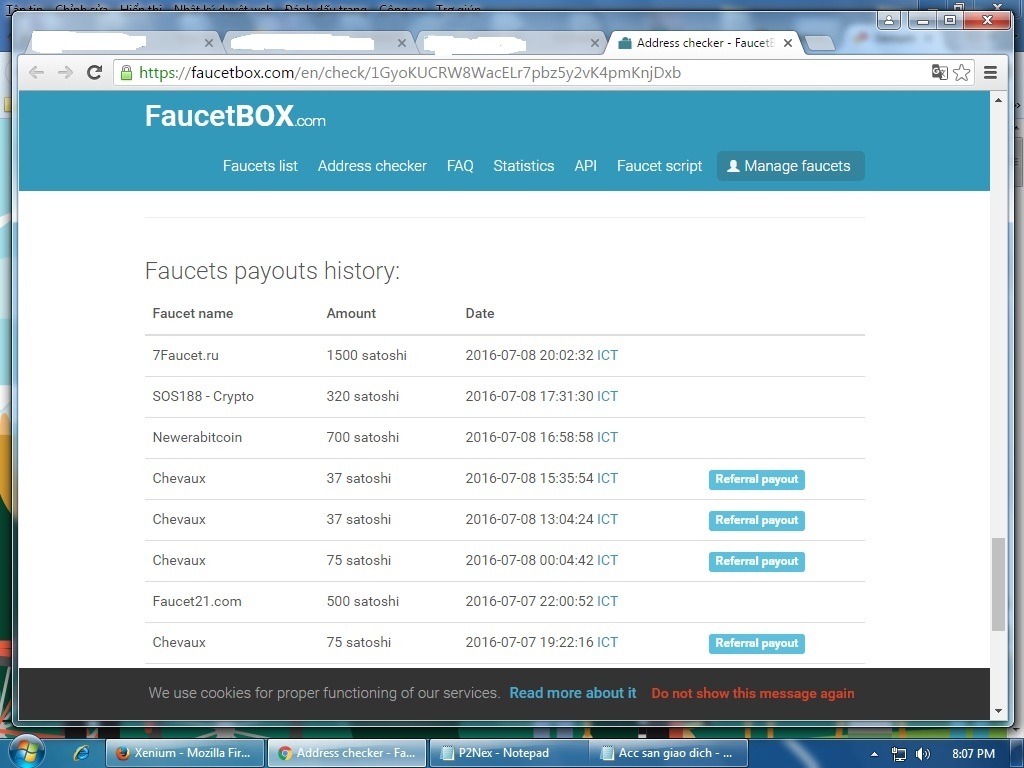1024x768 pixels.
Task: Click the page scrollbar thumb
Action: tap(998, 584)
